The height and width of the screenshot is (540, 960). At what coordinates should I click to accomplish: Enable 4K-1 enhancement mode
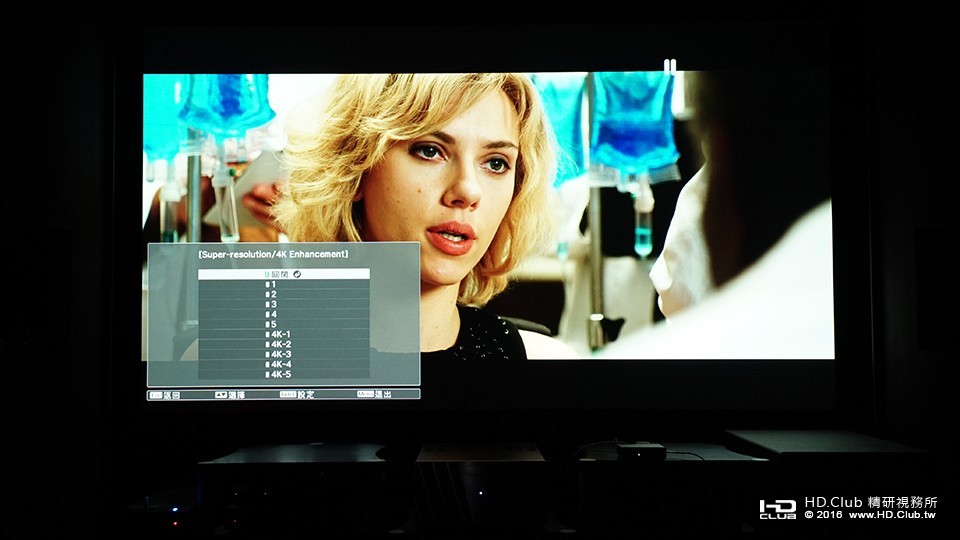tap(283, 334)
